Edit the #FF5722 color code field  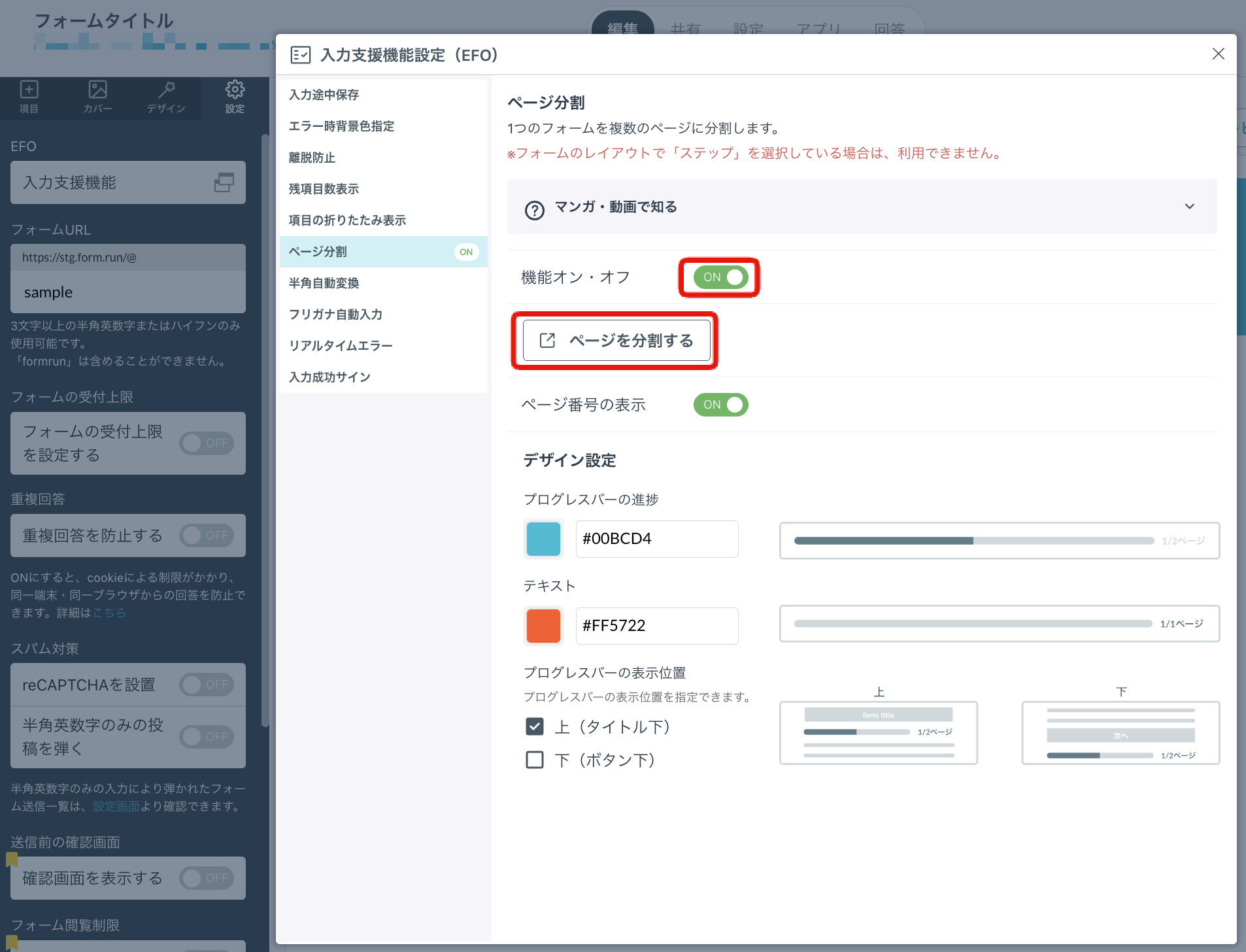pos(656,626)
